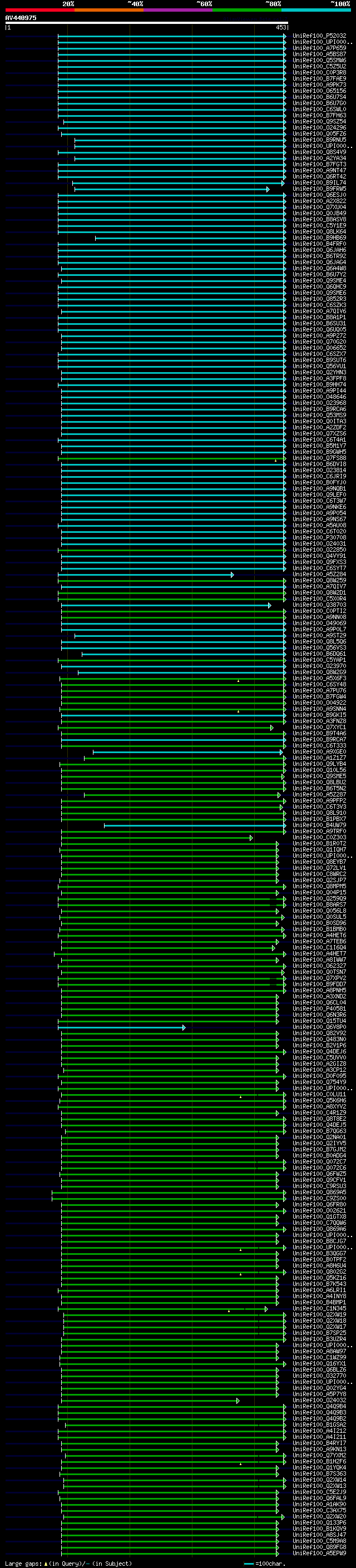Click the red 20% identity legend segment
Viewport: 356px width, 1568px height.
click(40, 10)
